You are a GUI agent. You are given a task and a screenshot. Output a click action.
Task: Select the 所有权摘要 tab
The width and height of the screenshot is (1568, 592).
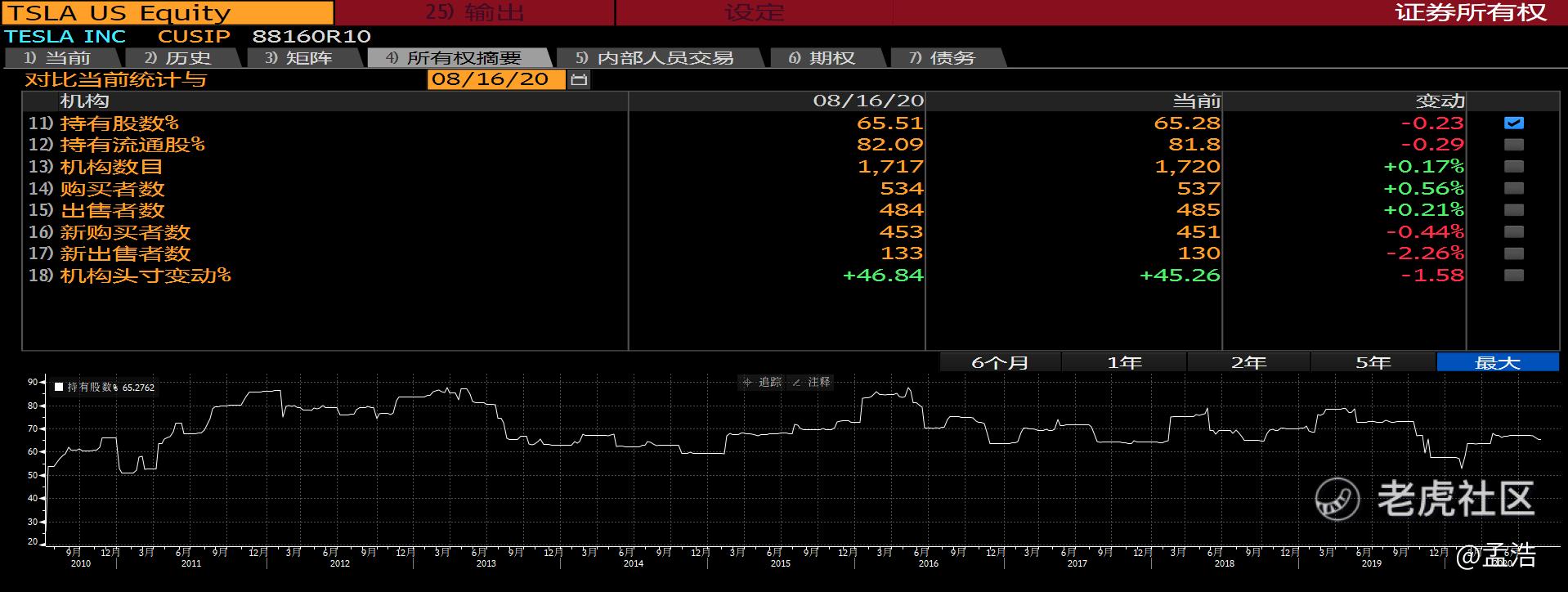458,58
